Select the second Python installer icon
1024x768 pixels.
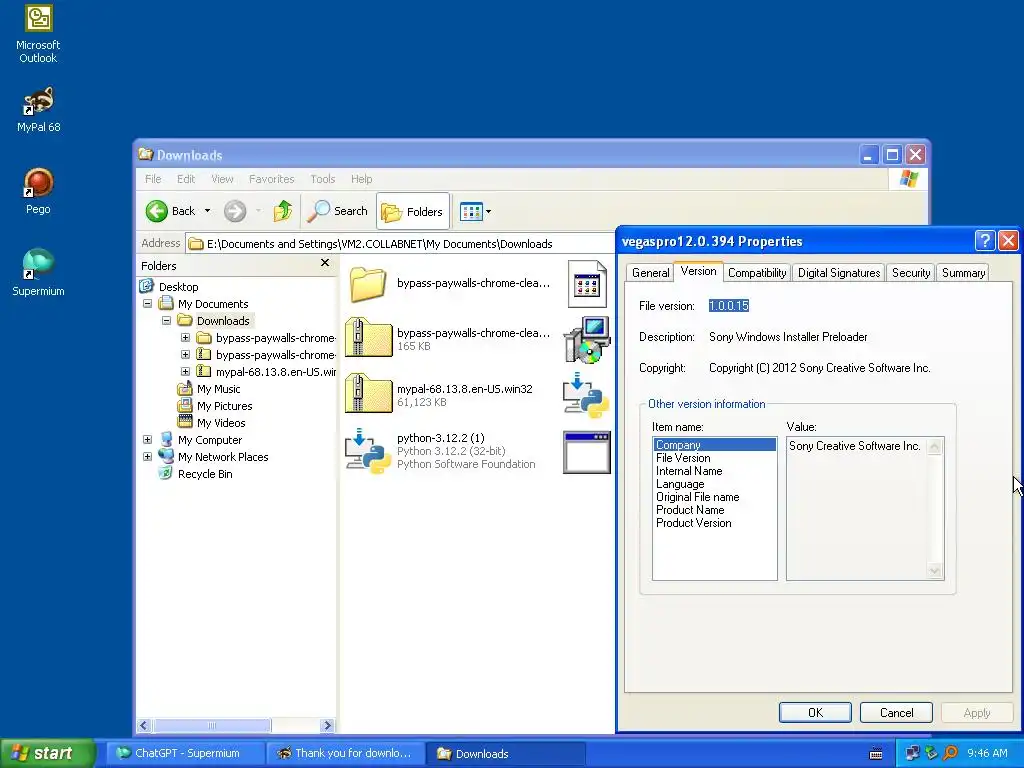(x=586, y=395)
